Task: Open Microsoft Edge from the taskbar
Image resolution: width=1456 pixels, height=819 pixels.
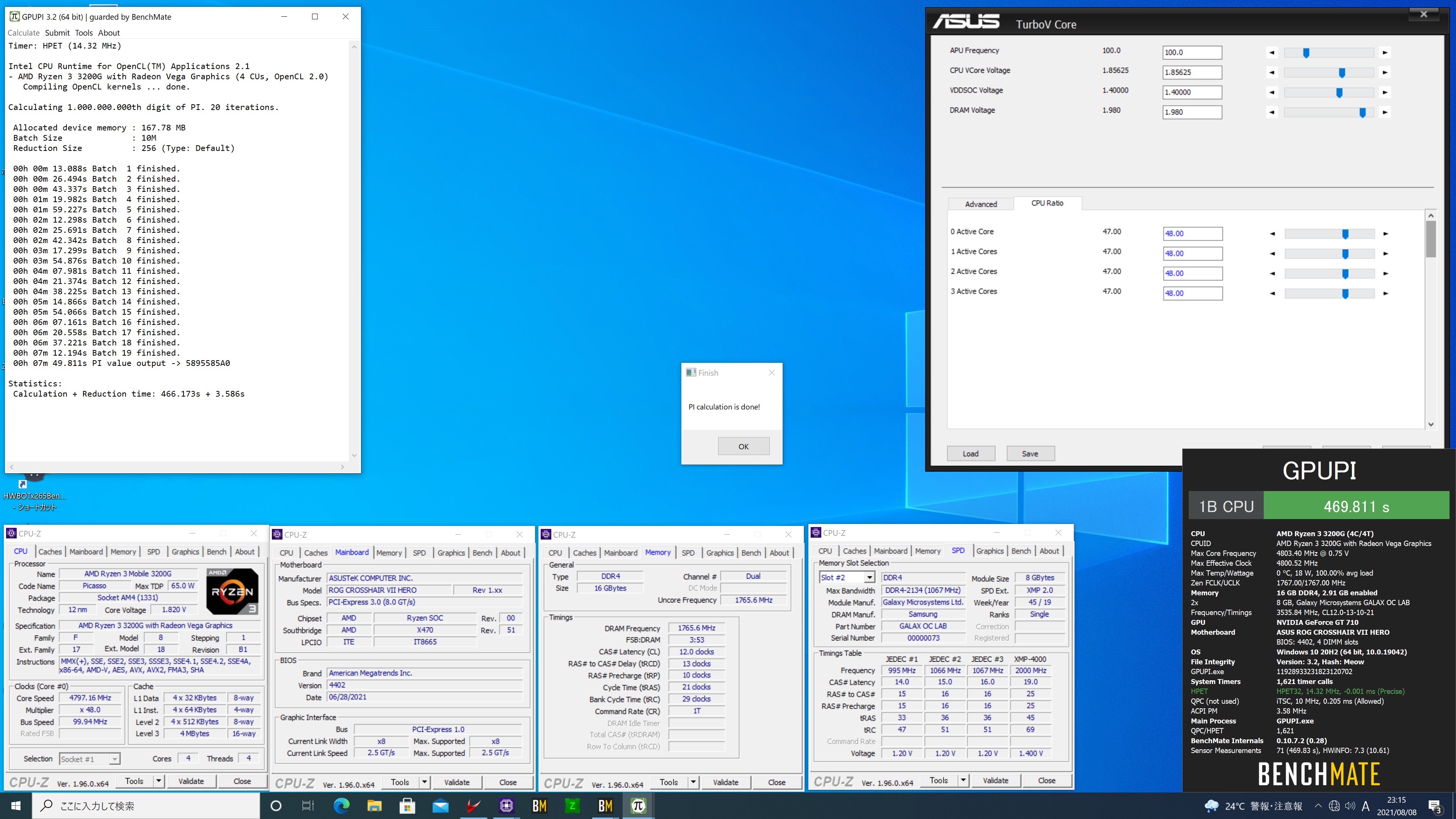Action: click(341, 805)
